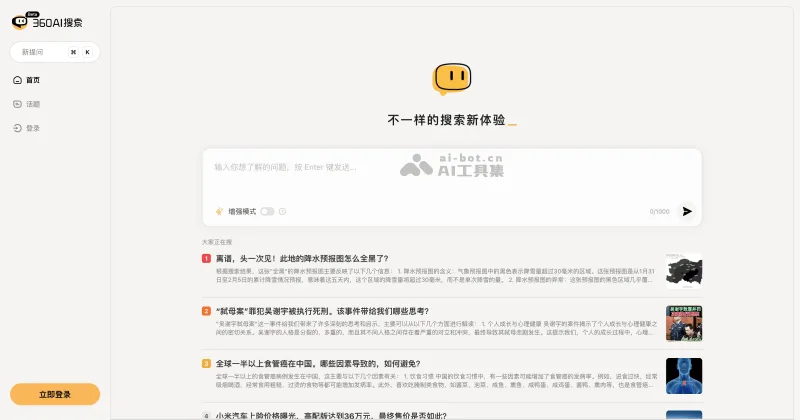Click summary text under 降水预报图 item
Screen dimensions: 800x420
436,276
